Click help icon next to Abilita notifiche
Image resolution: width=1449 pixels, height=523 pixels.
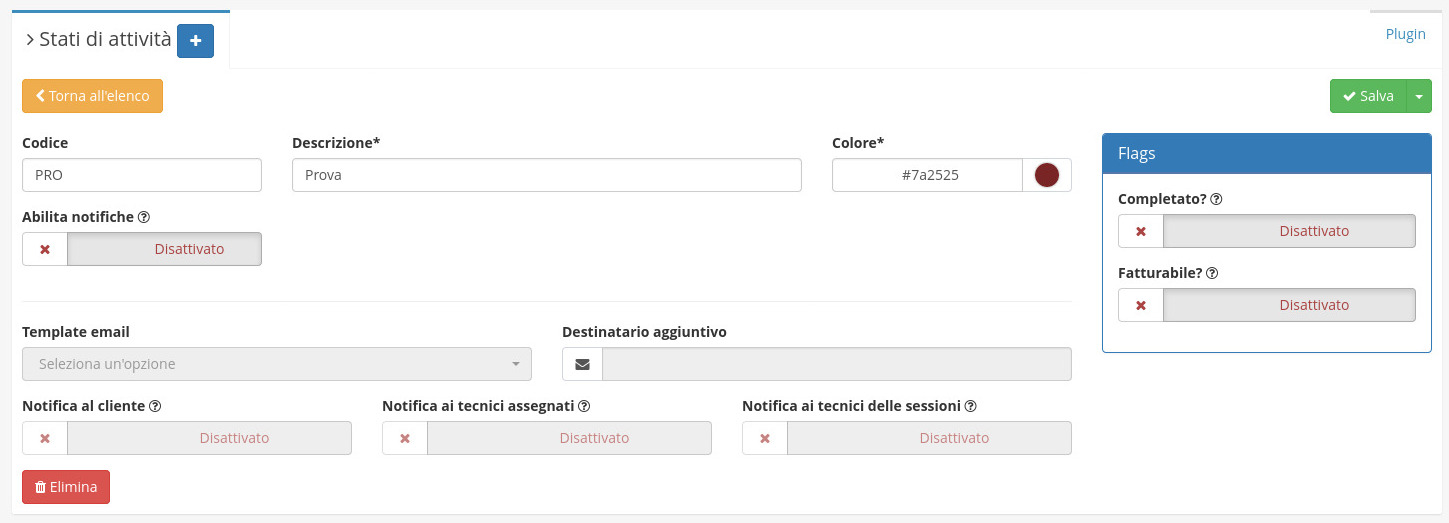coord(144,217)
